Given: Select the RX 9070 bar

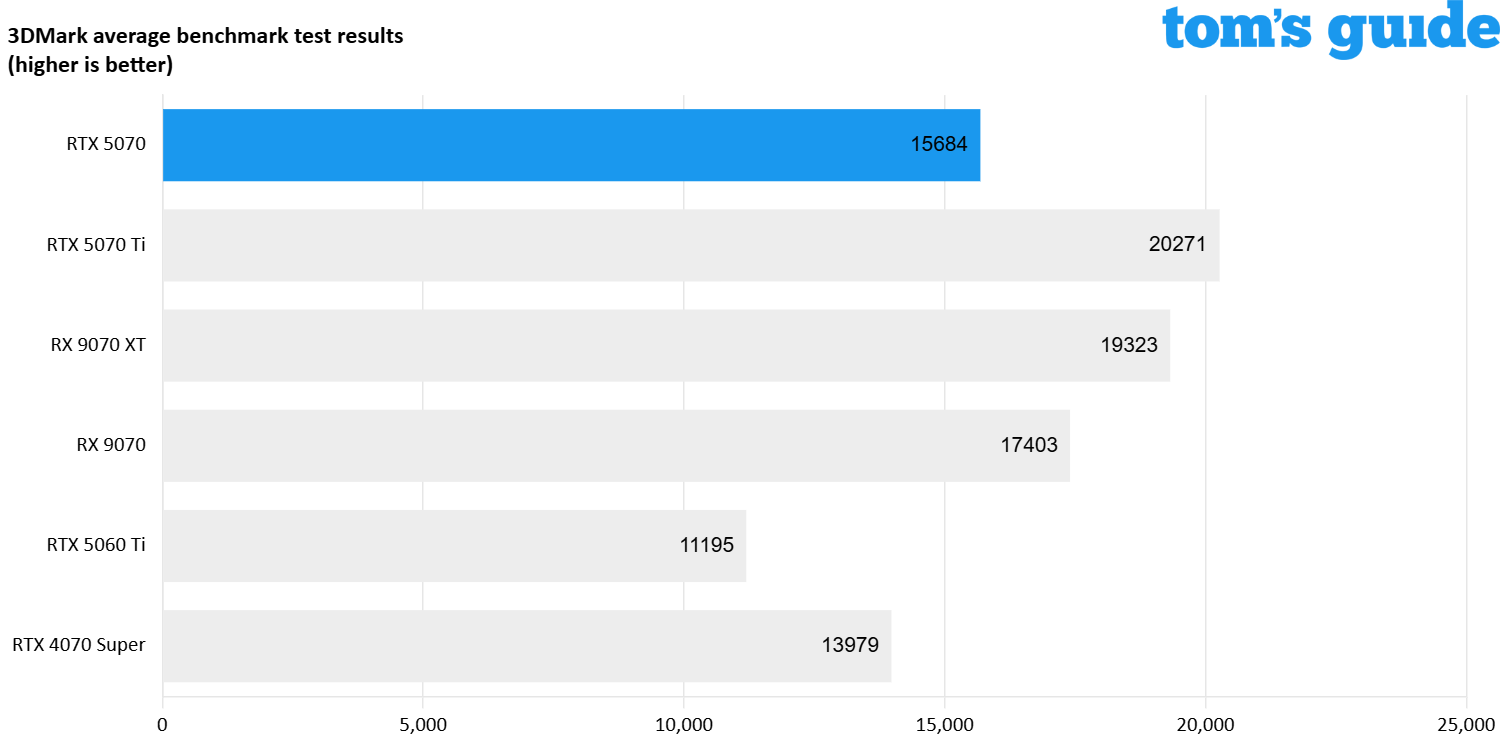Looking at the screenshot, I should 615,445.
